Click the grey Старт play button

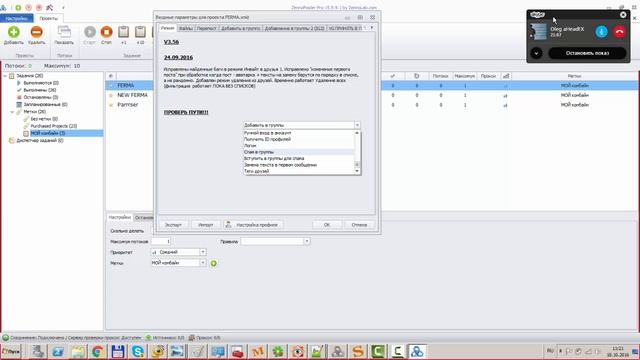point(90,32)
